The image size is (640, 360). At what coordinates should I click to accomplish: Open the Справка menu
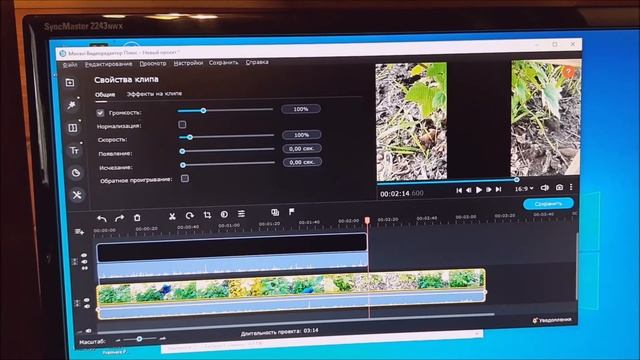coord(257,62)
